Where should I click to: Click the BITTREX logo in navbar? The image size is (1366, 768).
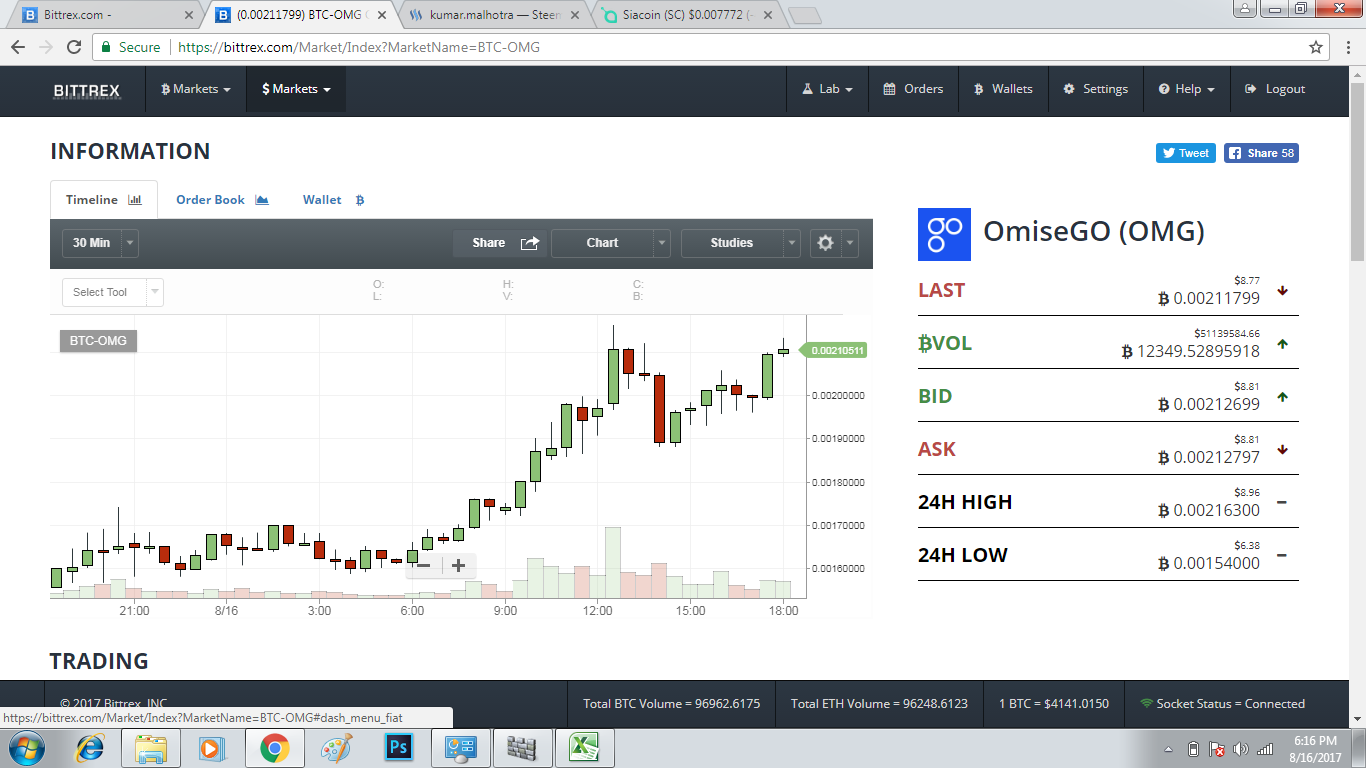87,90
